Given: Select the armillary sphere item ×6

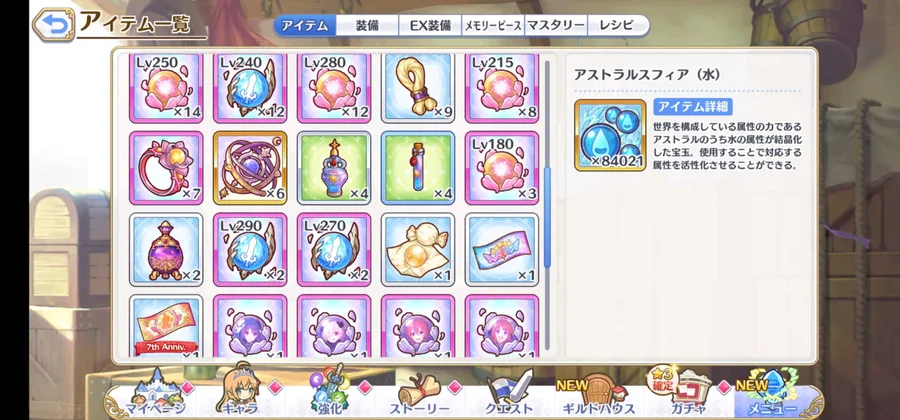Looking at the screenshot, I should click(250, 168).
